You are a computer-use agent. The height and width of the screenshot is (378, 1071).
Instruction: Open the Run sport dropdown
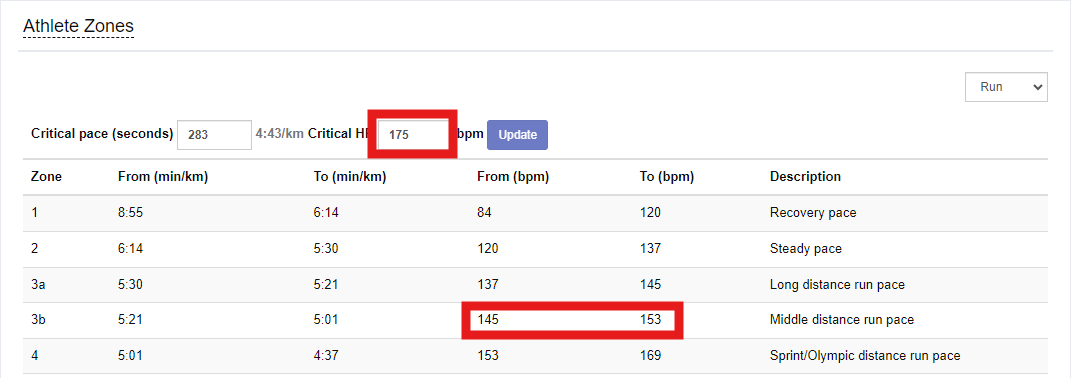pos(1005,87)
